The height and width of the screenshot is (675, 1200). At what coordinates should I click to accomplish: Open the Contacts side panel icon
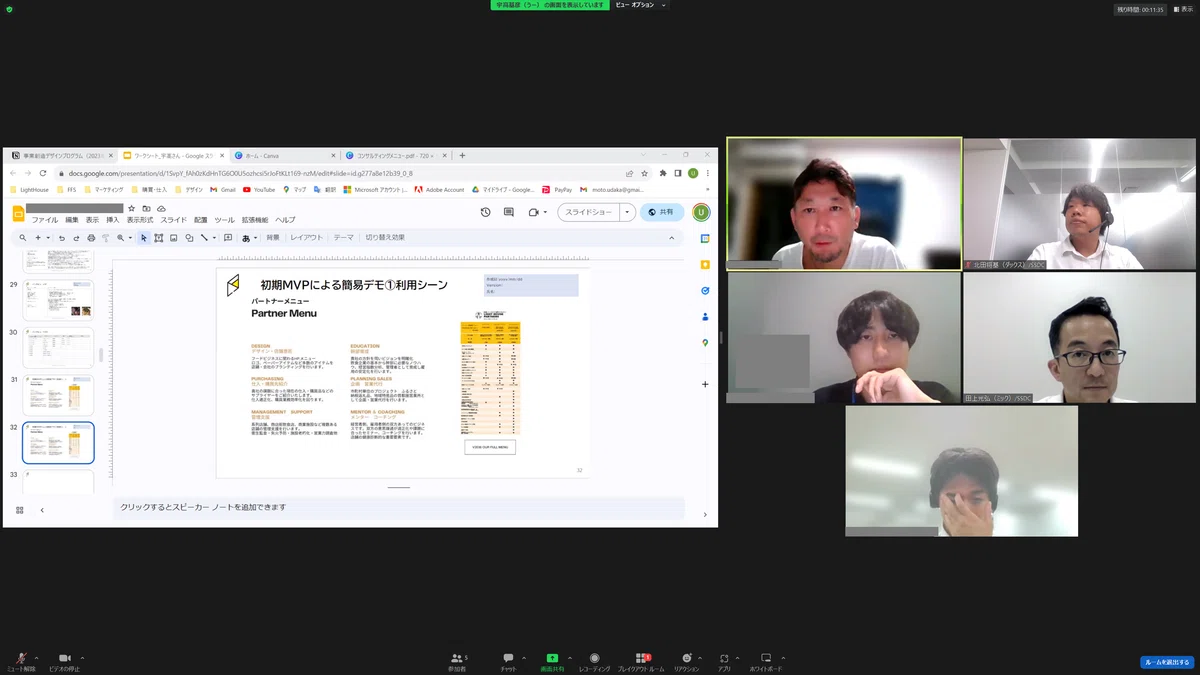[705, 317]
